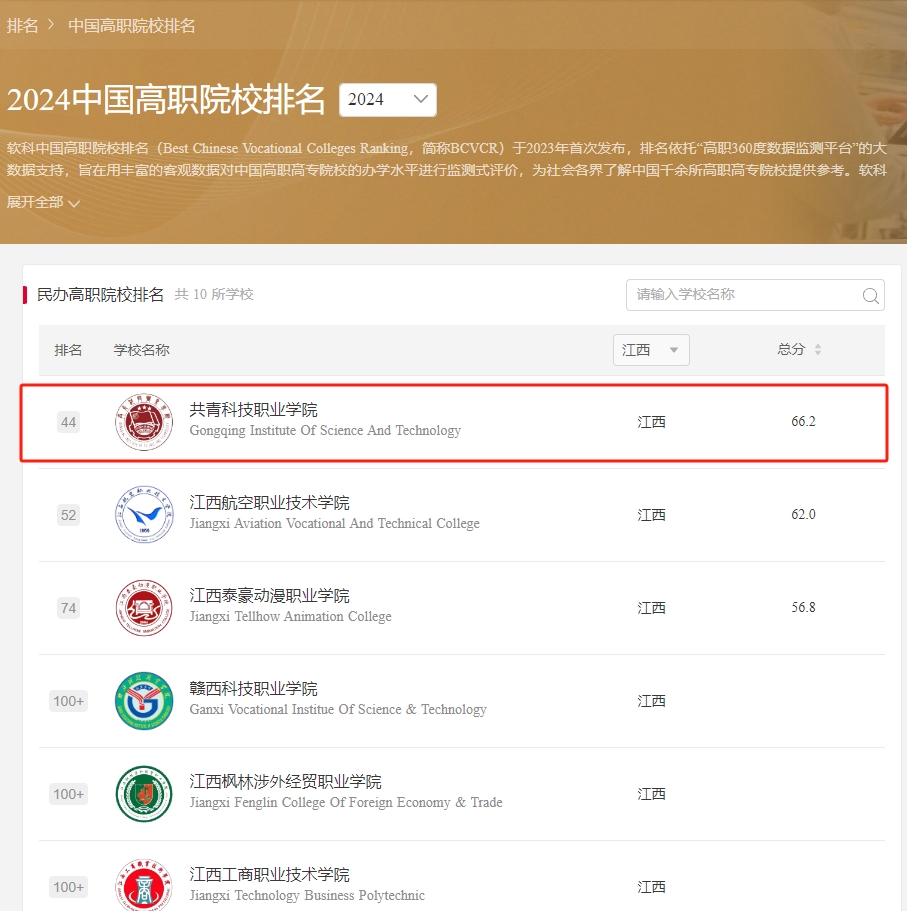907x911 pixels.
Task: Click the magnifier icon in the search box
Action: (869, 295)
